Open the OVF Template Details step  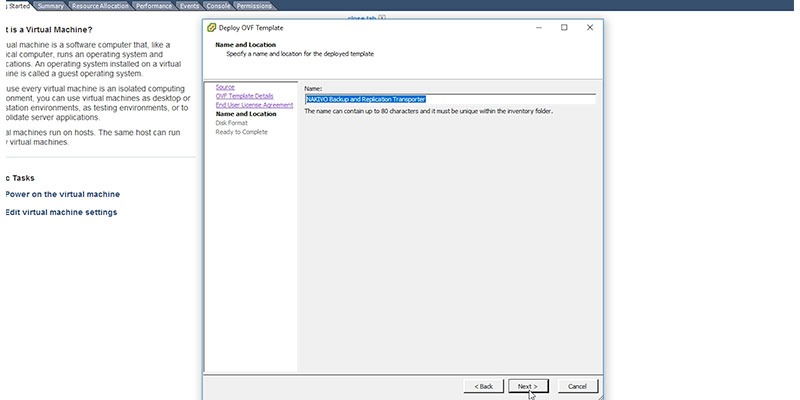[244, 96]
